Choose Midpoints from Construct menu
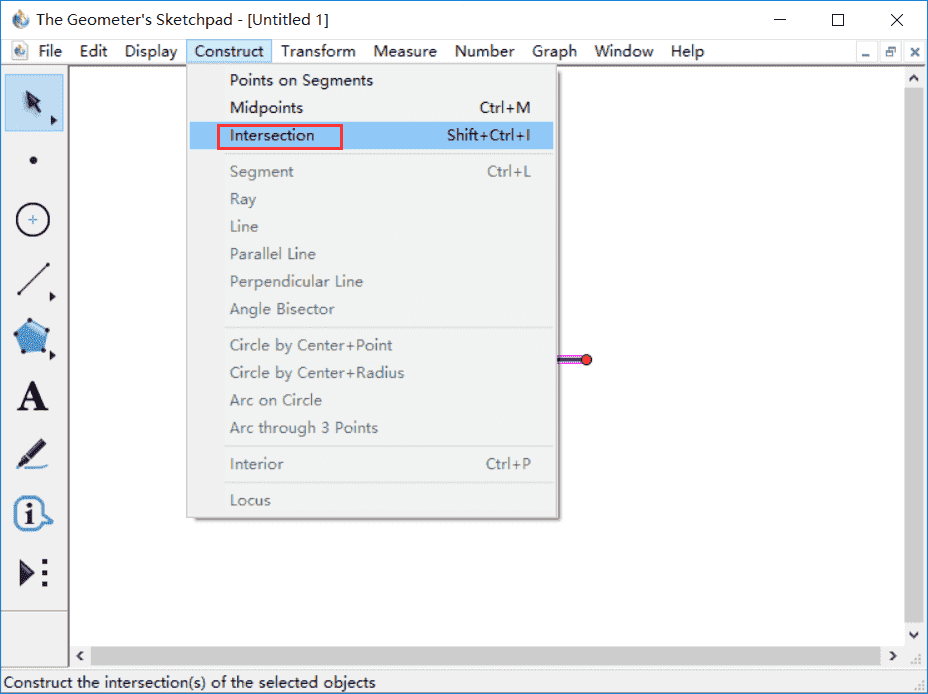The width and height of the screenshot is (928, 694). click(372, 108)
